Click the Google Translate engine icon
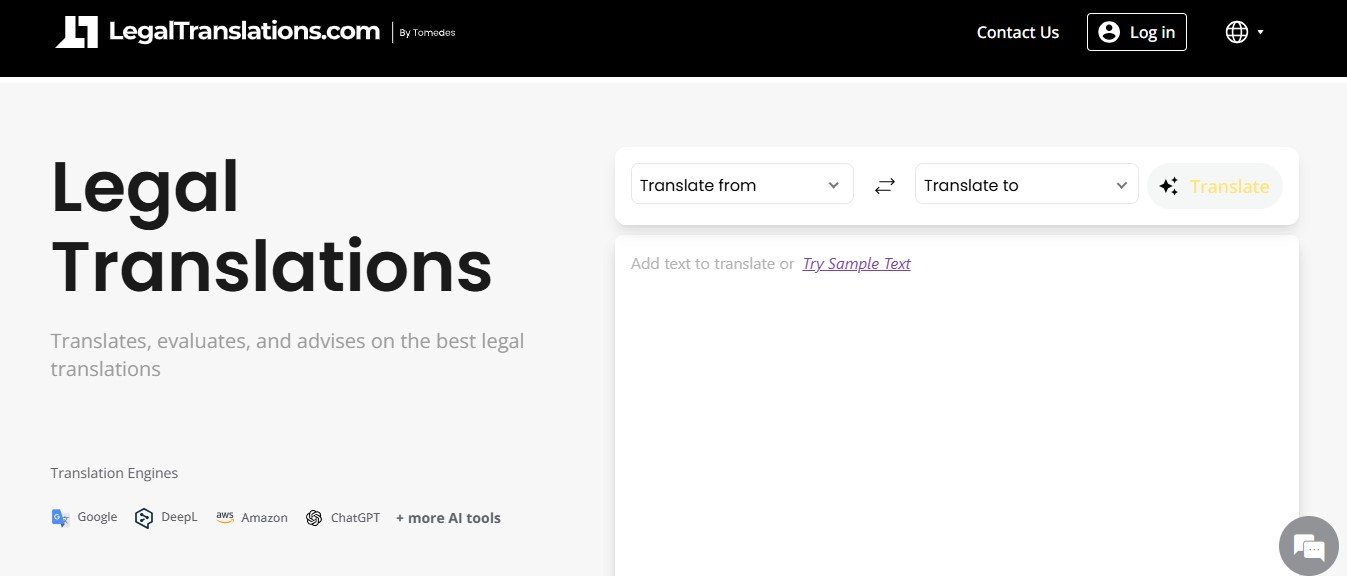Screen dimensions: 1347x576 (x=60, y=518)
